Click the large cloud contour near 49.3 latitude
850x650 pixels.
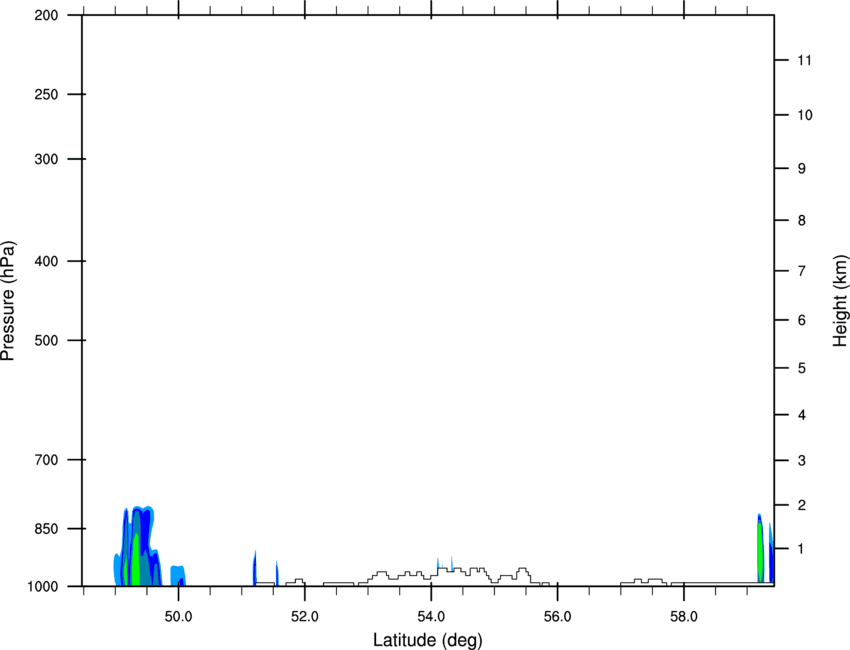tap(137, 546)
